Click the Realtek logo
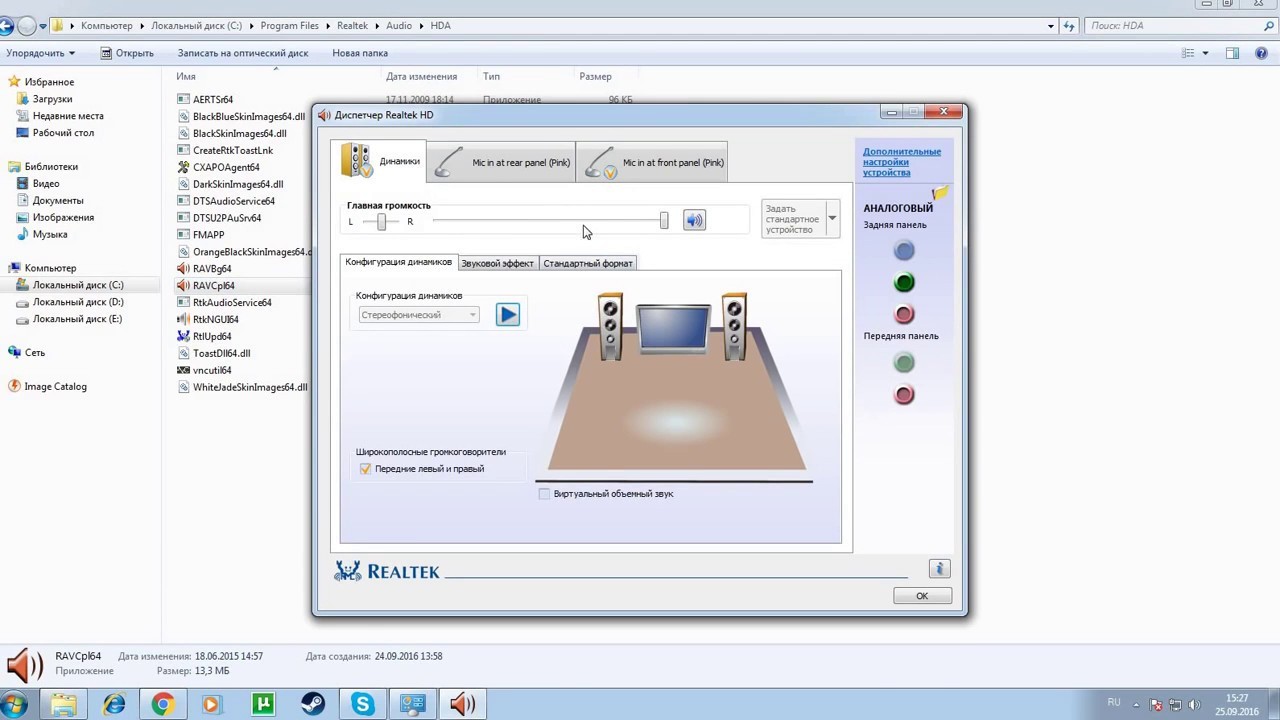The height and width of the screenshot is (720, 1280). point(387,571)
